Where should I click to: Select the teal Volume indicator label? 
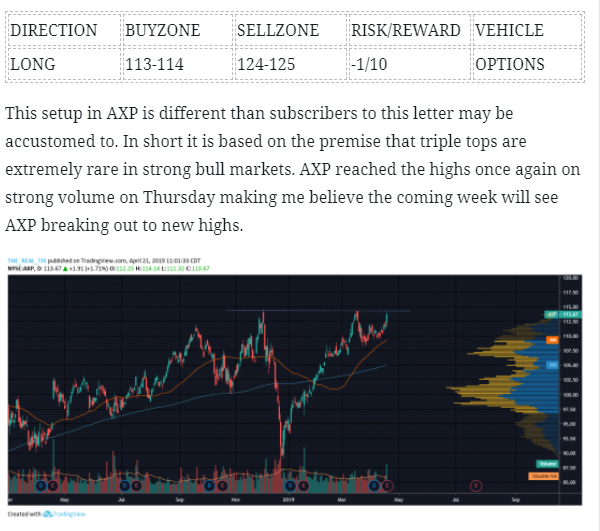tap(547, 464)
